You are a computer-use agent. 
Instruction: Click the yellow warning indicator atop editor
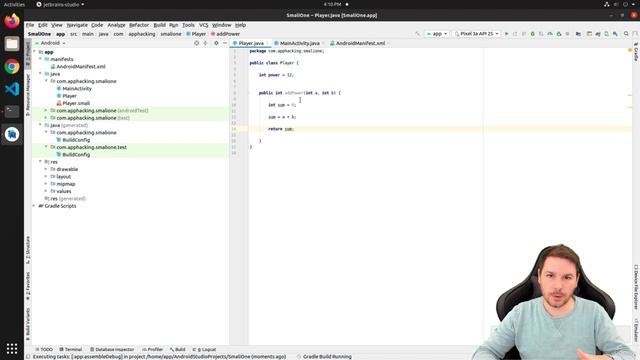(630, 50)
